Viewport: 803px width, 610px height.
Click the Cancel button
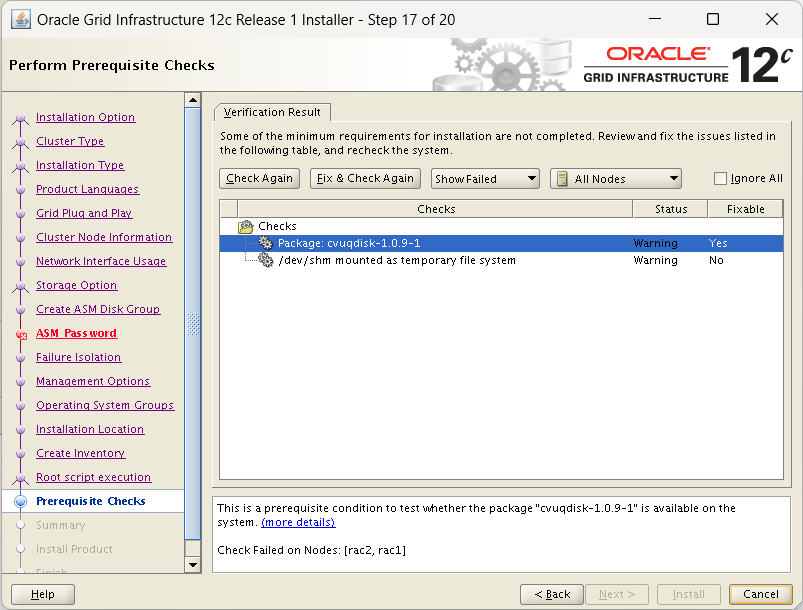click(760, 594)
